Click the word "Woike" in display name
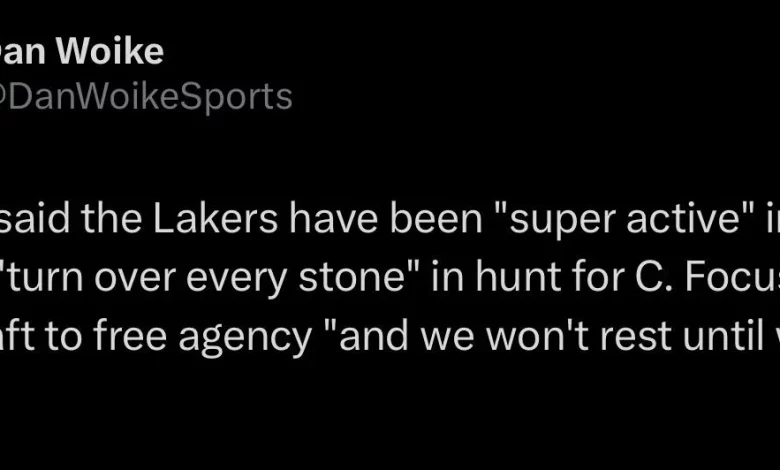 (109, 51)
